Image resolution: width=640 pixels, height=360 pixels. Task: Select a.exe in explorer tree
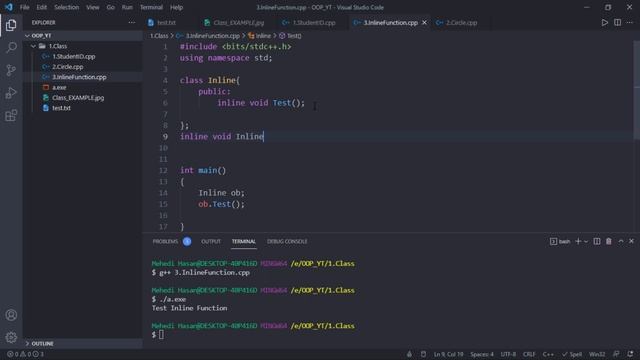tap(59, 87)
